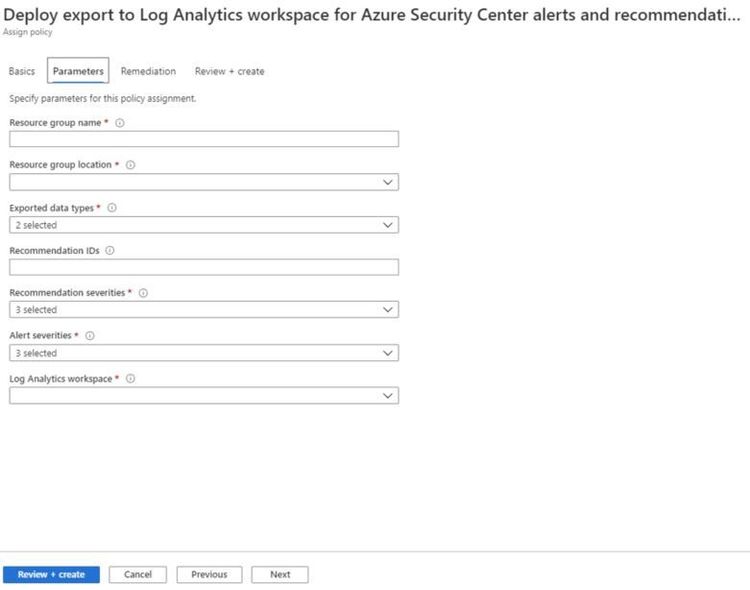The image size is (750, 590).
Task: Click info icon beside Resource group location
Action: (x=130, y=165)
